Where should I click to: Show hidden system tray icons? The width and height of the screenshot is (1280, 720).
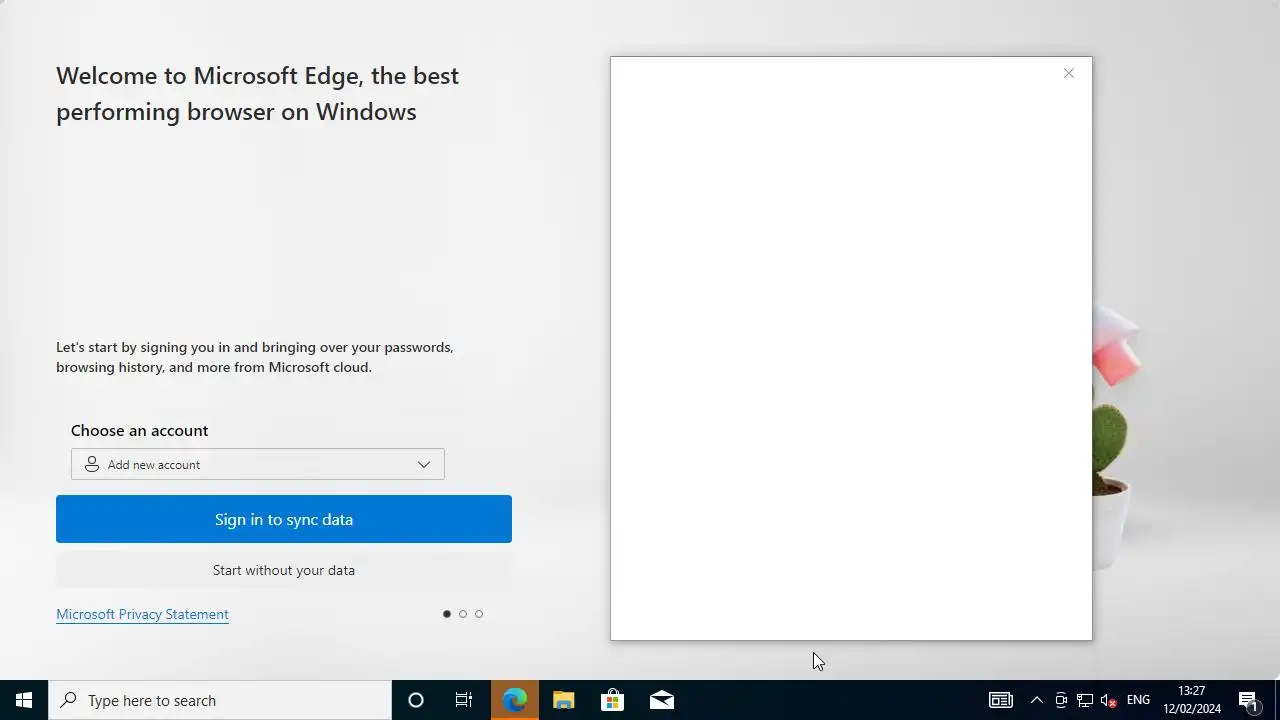coord(1036,700)
